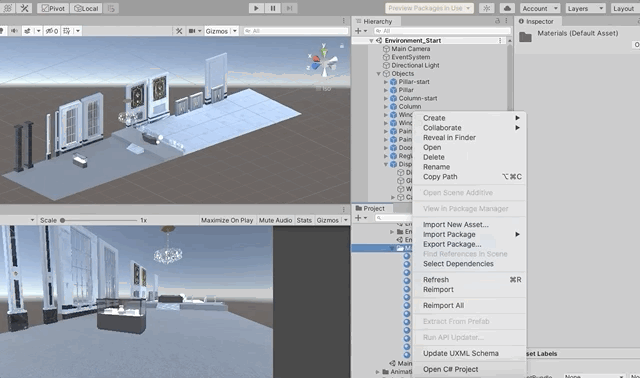Click the Mute Audio button

276,220
